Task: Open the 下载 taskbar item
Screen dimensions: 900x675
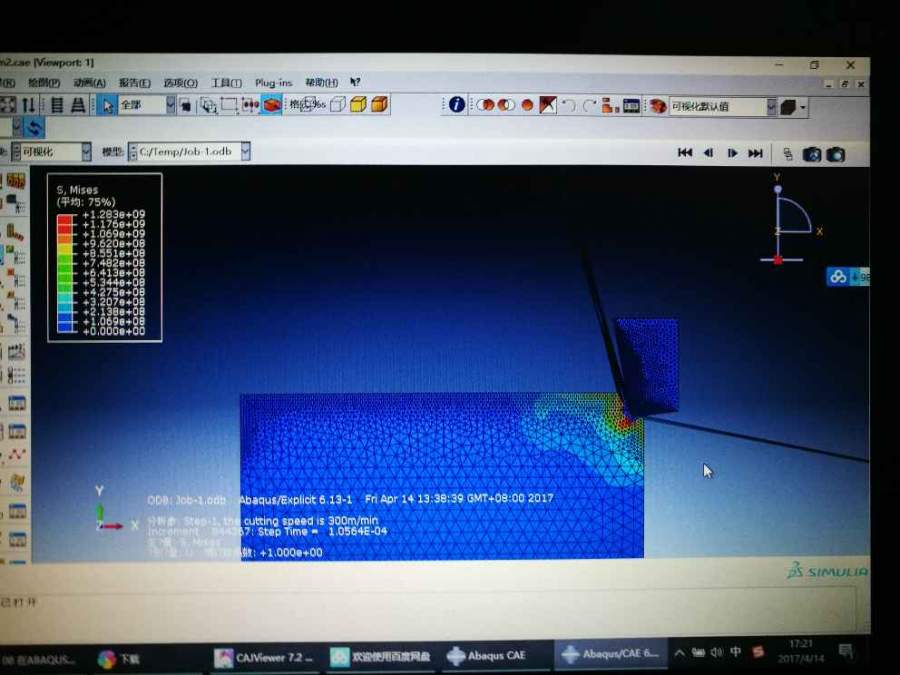Action: pyautogui.click(x=119, y=659)
